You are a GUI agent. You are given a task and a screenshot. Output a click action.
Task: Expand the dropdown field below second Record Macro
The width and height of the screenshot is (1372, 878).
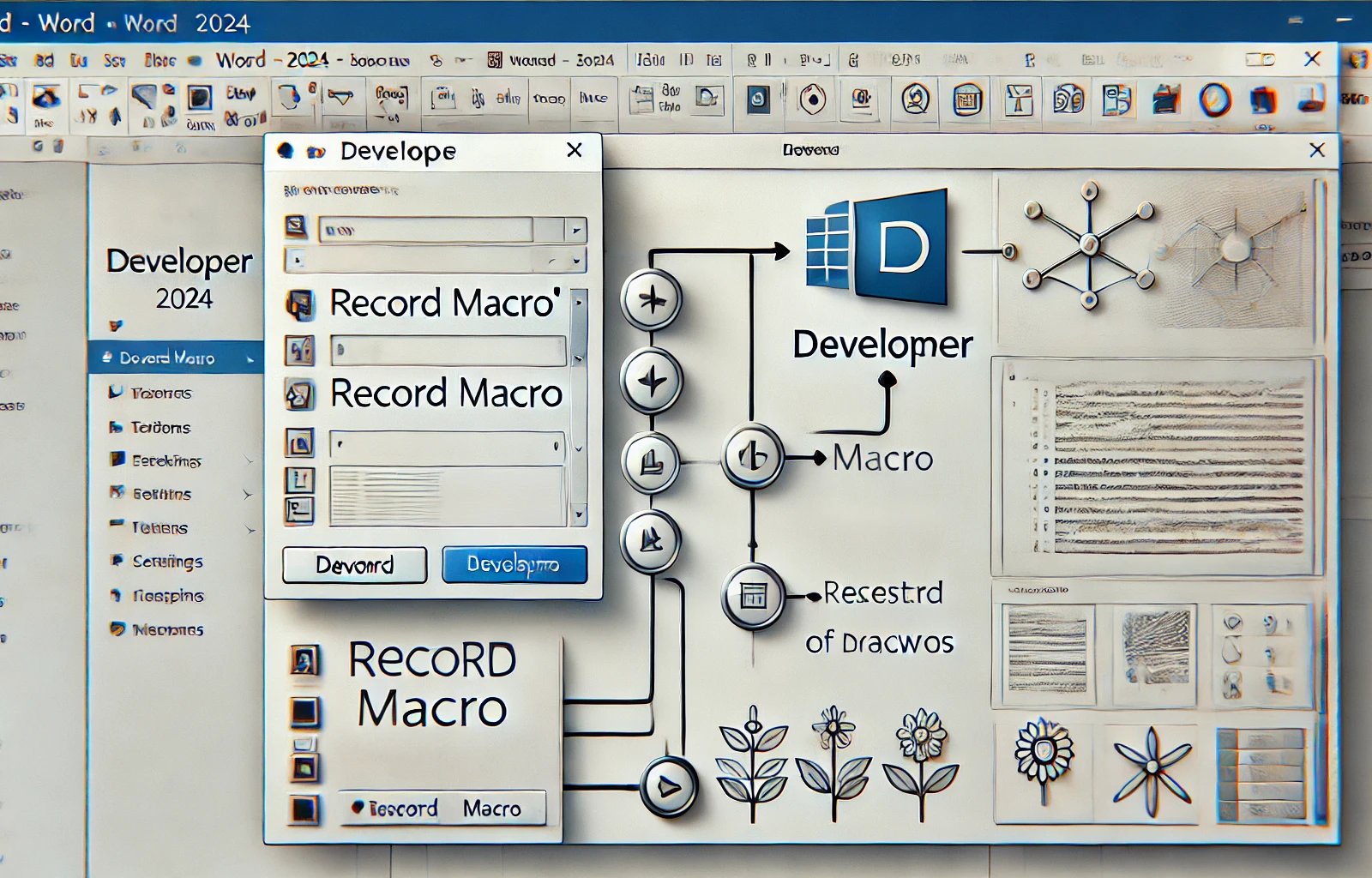click(556, 447)
